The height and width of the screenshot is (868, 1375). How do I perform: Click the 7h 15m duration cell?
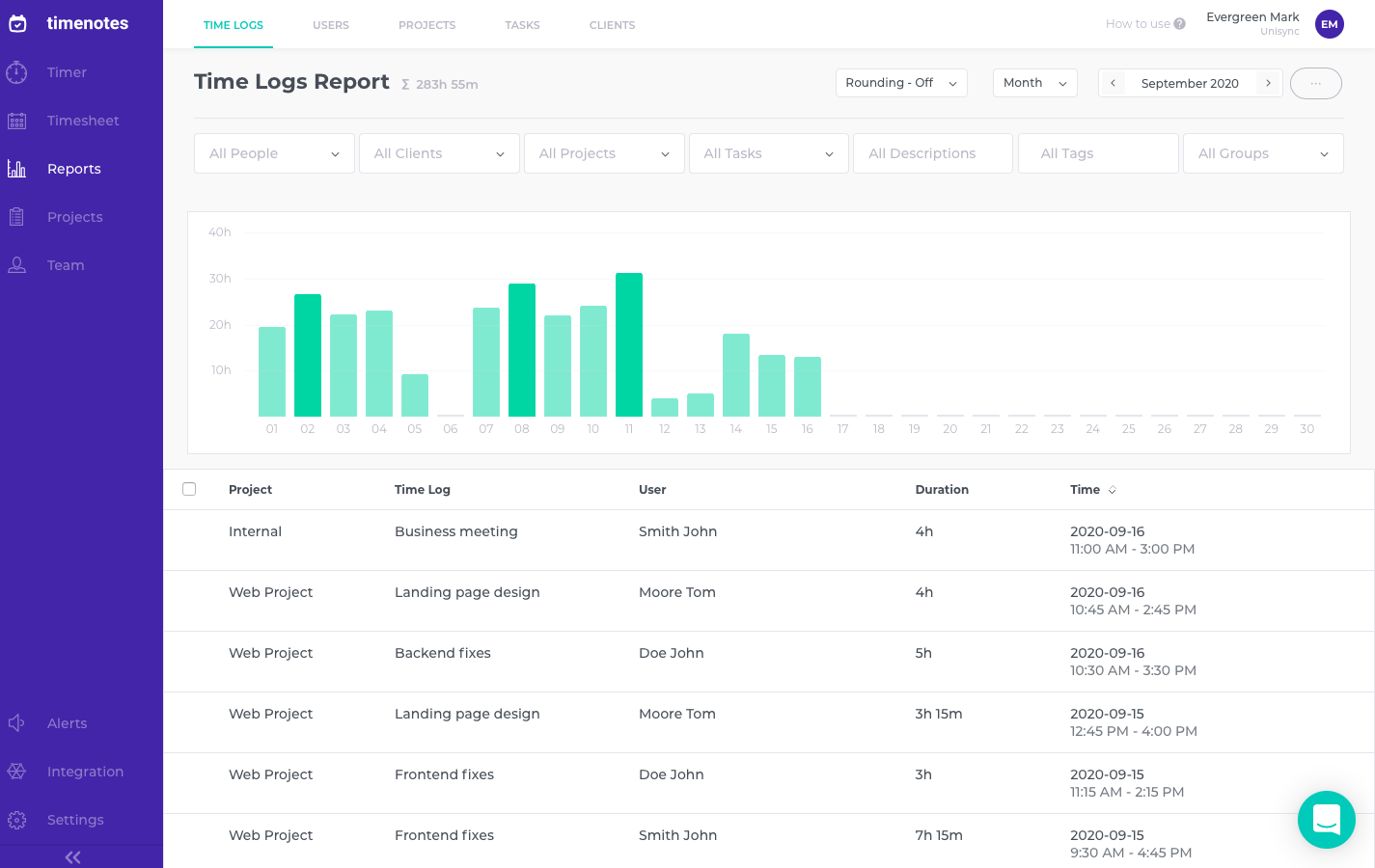coord(939,835)
